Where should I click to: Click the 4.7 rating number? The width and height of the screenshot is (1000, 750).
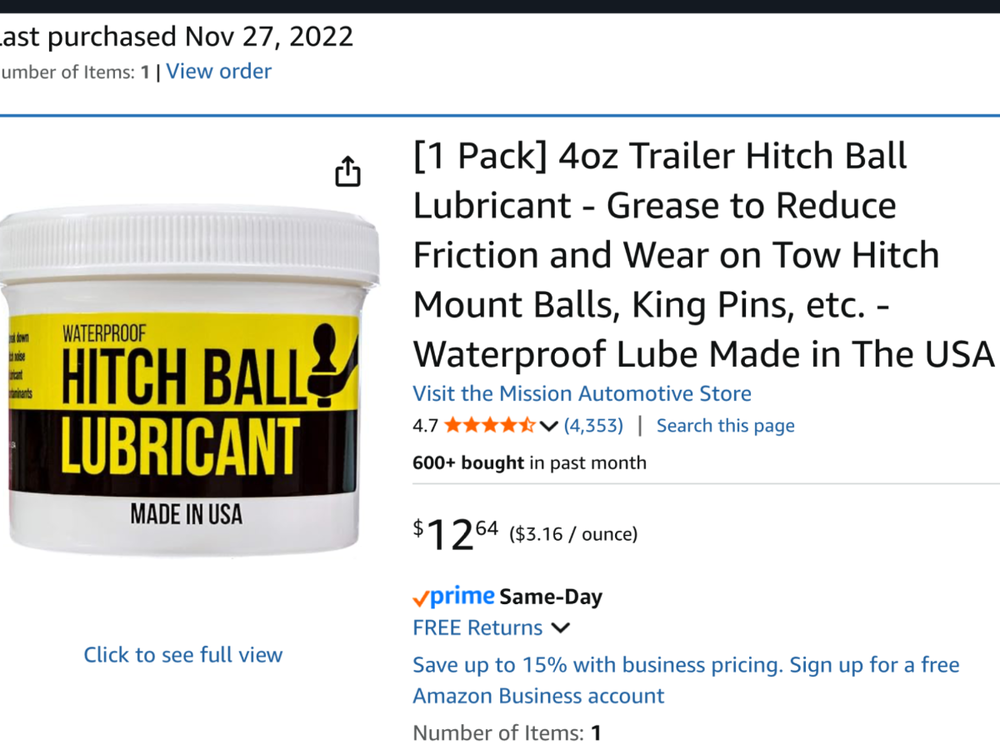425,425
